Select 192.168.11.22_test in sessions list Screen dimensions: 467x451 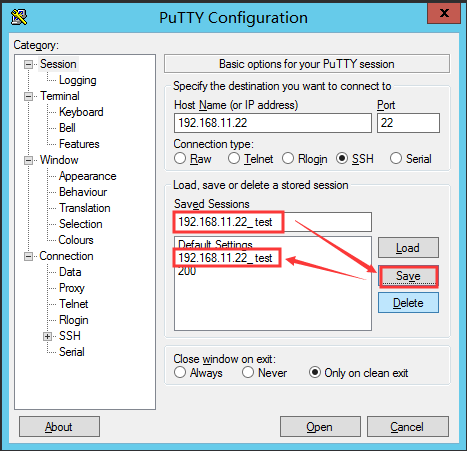(225, 258)
